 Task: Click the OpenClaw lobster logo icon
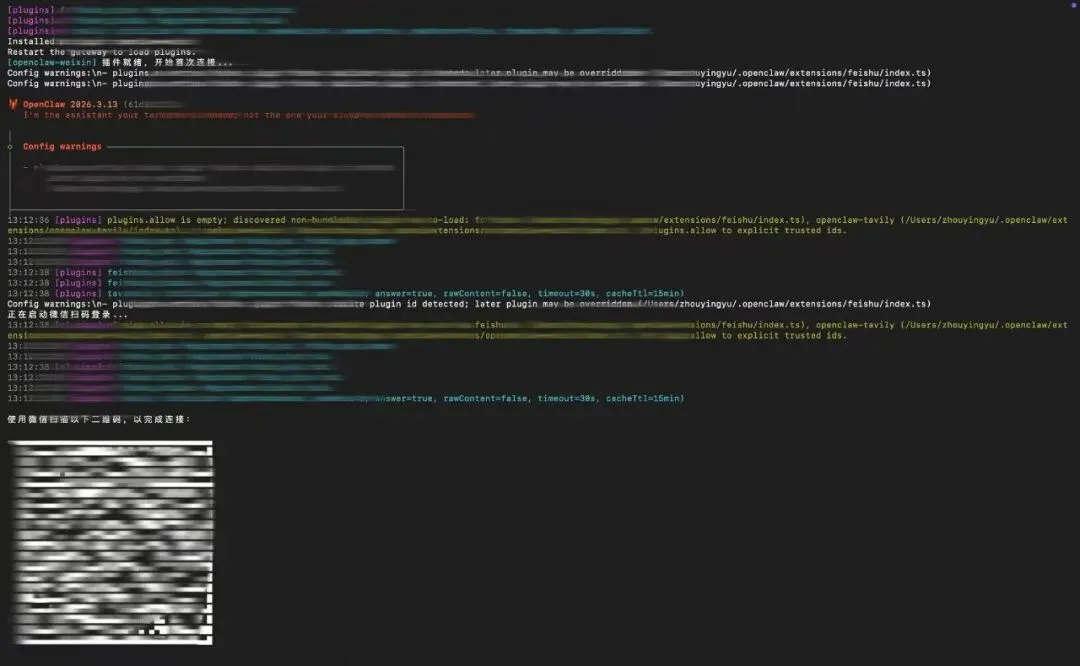[x=13, y=104]
